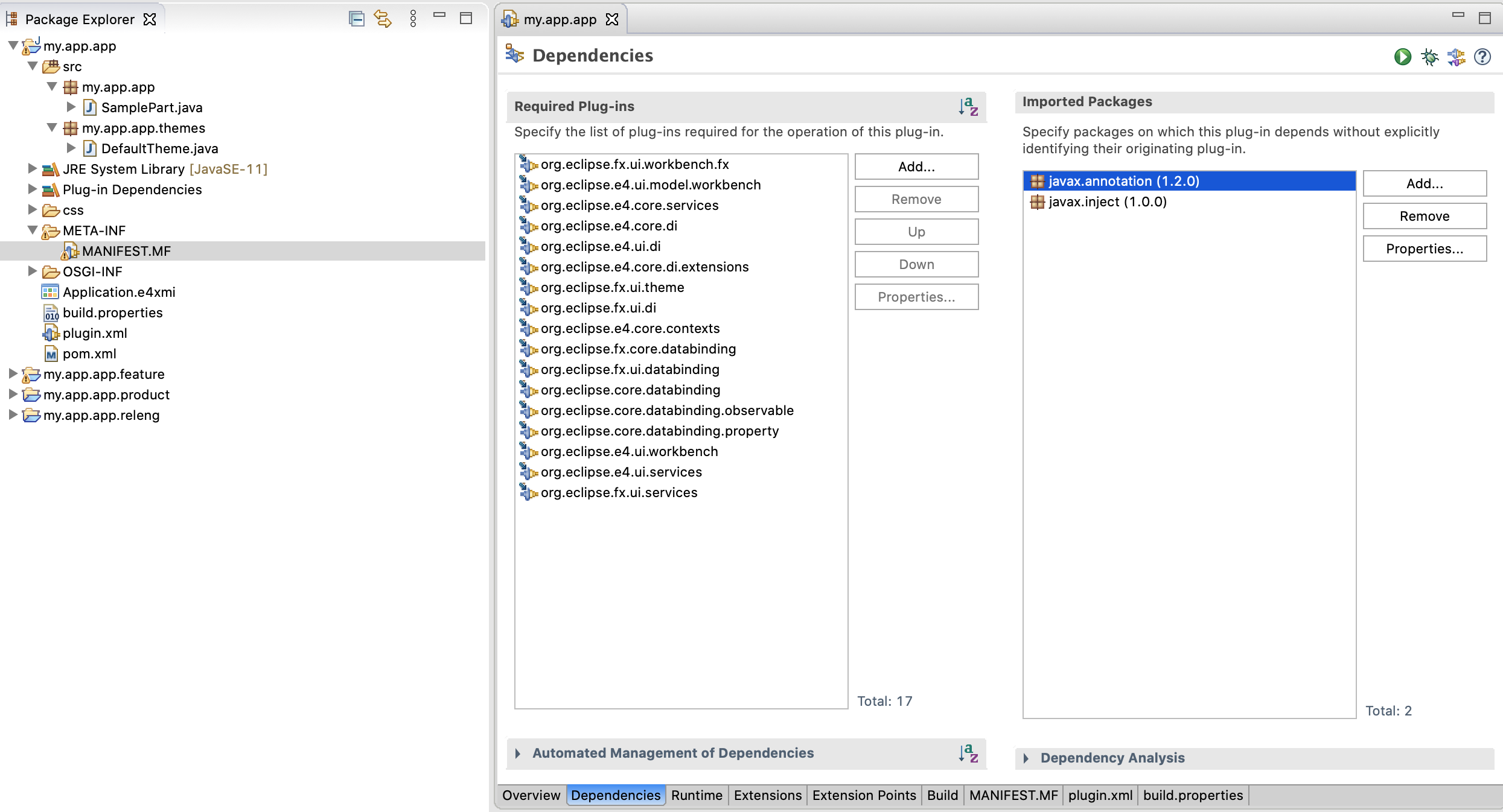Open Package Explorer view menu dots
1503x812 pixels.
(413, 19)
